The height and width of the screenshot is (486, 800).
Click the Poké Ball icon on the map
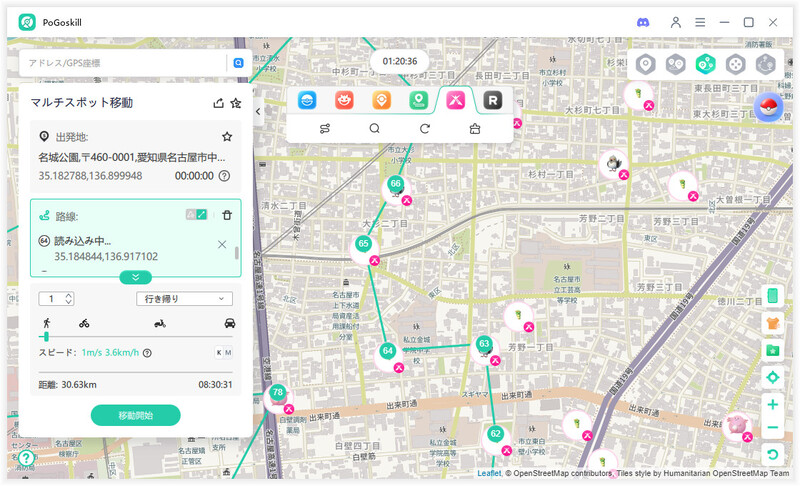769,109
